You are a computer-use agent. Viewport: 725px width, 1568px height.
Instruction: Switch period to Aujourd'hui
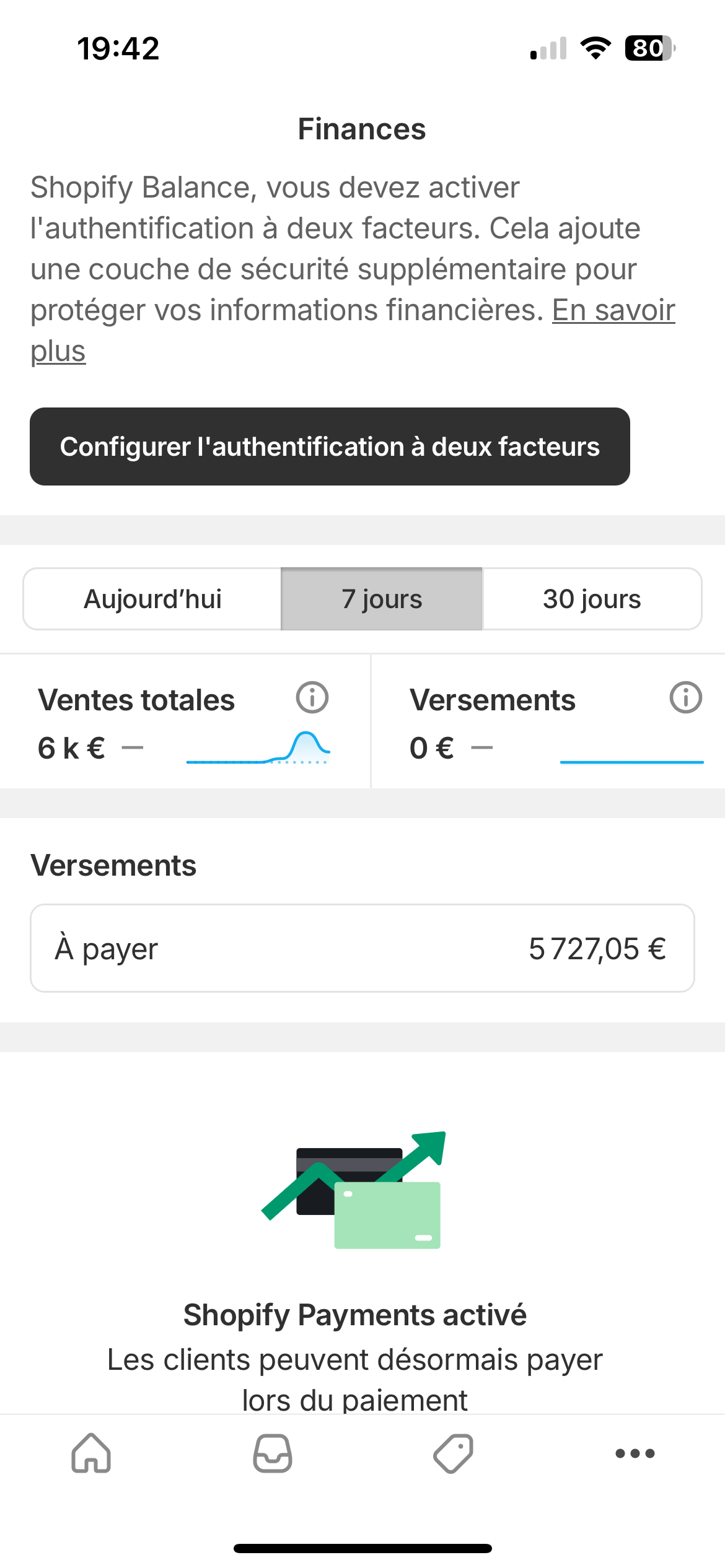tap(152, 599)
